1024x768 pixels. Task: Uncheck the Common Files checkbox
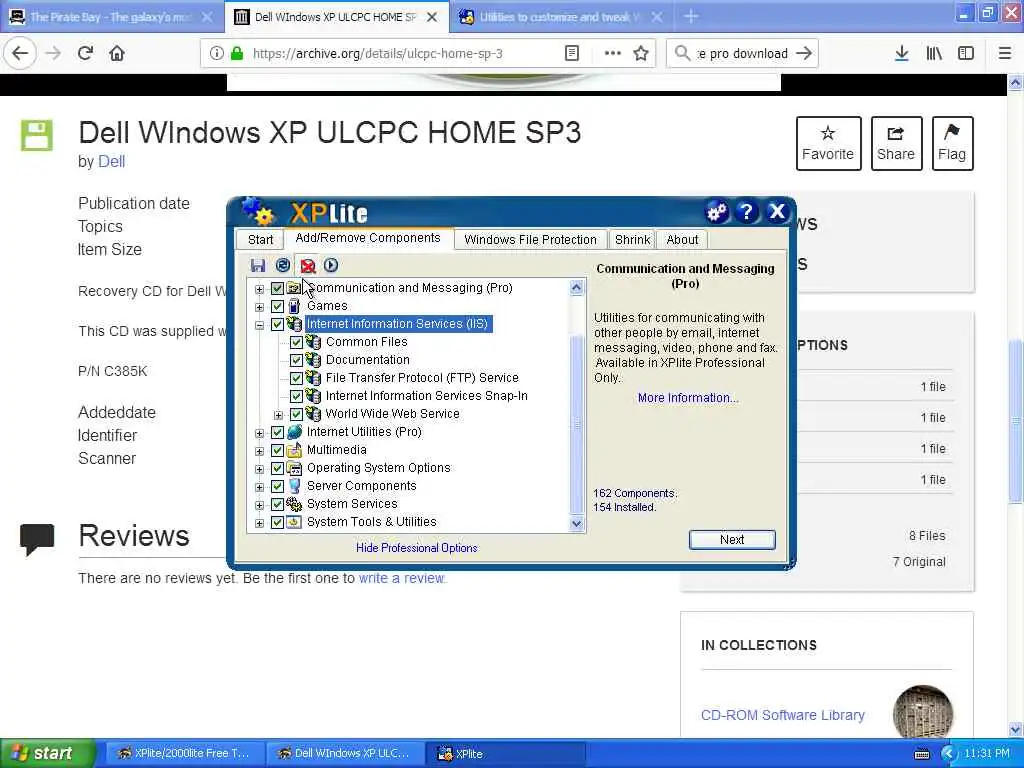(296, 342)
